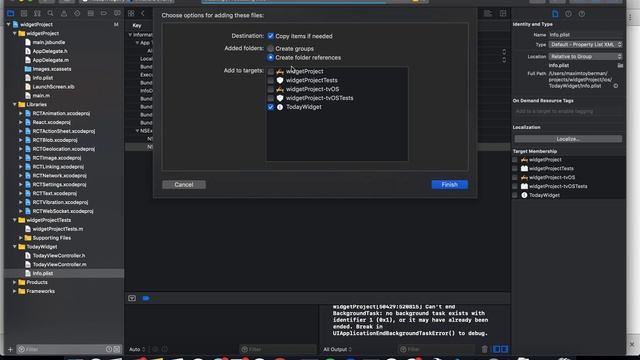Show the Quick Help inspector icon
This screenshot has width=640, height=360.
[582, 14]
